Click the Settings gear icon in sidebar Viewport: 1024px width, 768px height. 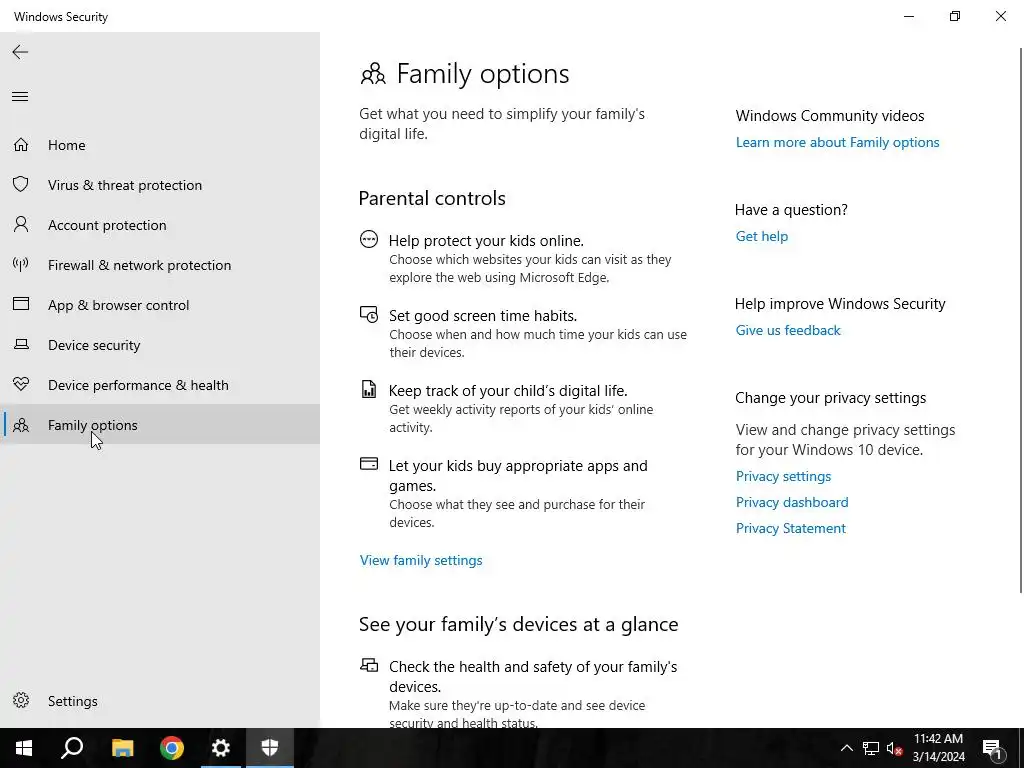point(21,700)
